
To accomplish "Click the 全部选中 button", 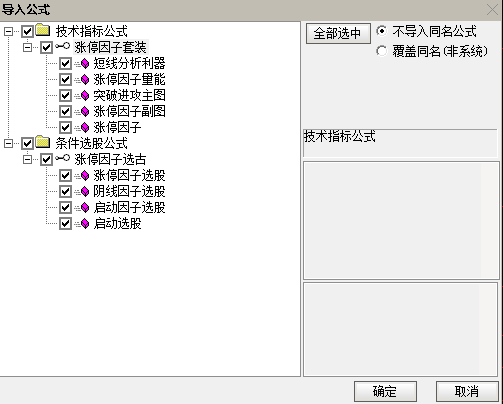I will click(338, 33).
